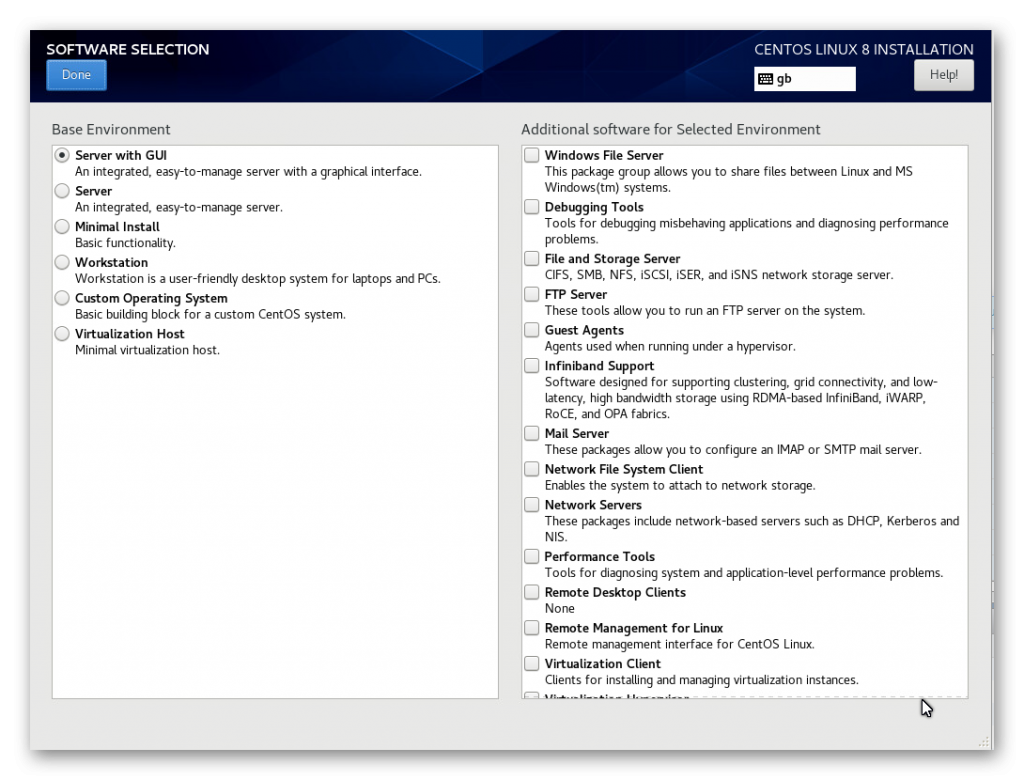Click the 'Virtualization Client' label
The width and height of the screenshot is (1024, 780).
(603, 664)
